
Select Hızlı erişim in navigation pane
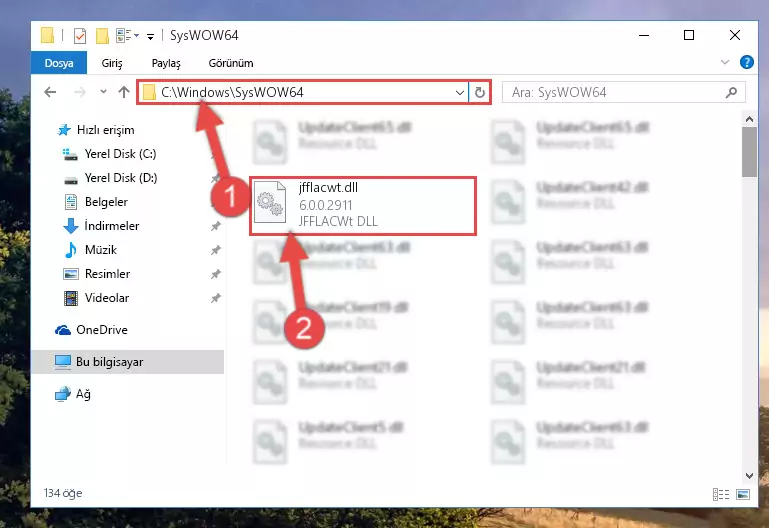pyautogui.click(x=105, y=130)
